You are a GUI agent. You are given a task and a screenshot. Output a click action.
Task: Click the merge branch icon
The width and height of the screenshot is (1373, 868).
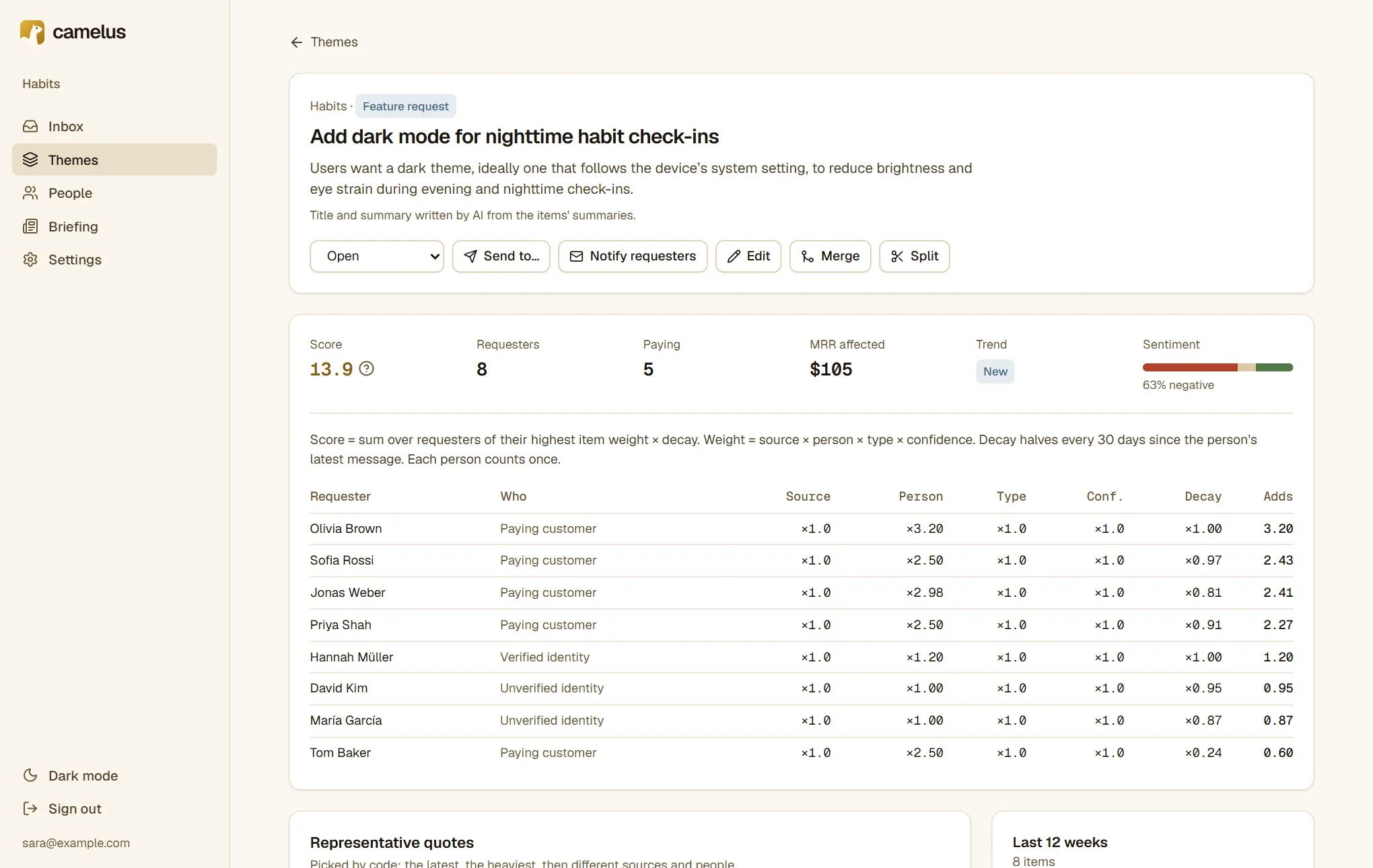point(808,256)
